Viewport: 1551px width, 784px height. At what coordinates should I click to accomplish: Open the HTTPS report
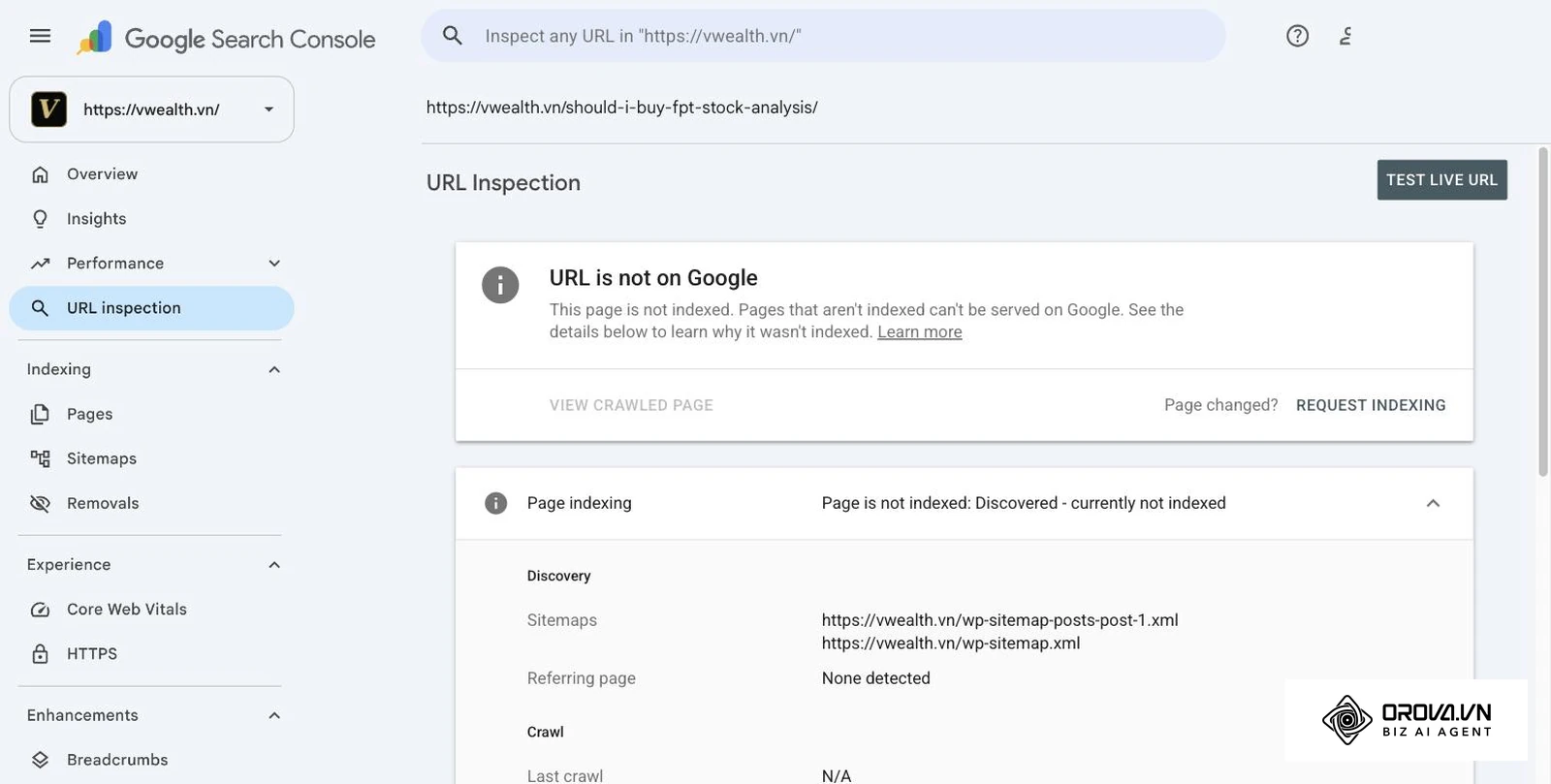pos(151,654)
